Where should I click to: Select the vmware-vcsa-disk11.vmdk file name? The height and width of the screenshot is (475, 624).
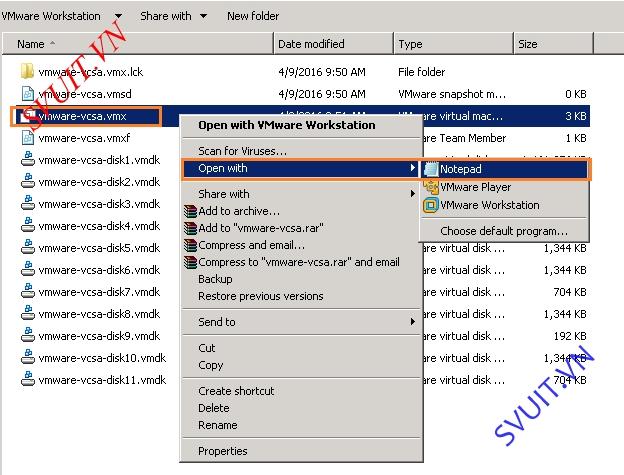(102, 380)
